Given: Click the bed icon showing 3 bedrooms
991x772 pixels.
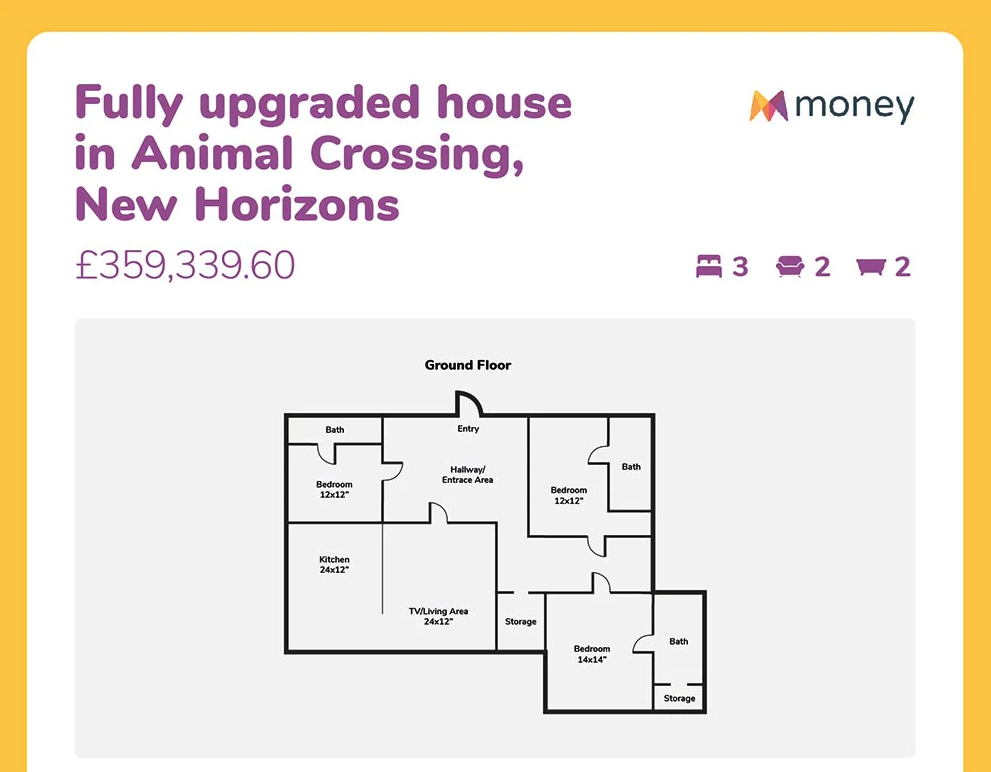Looking at the screenshot, I should point(709,267).
